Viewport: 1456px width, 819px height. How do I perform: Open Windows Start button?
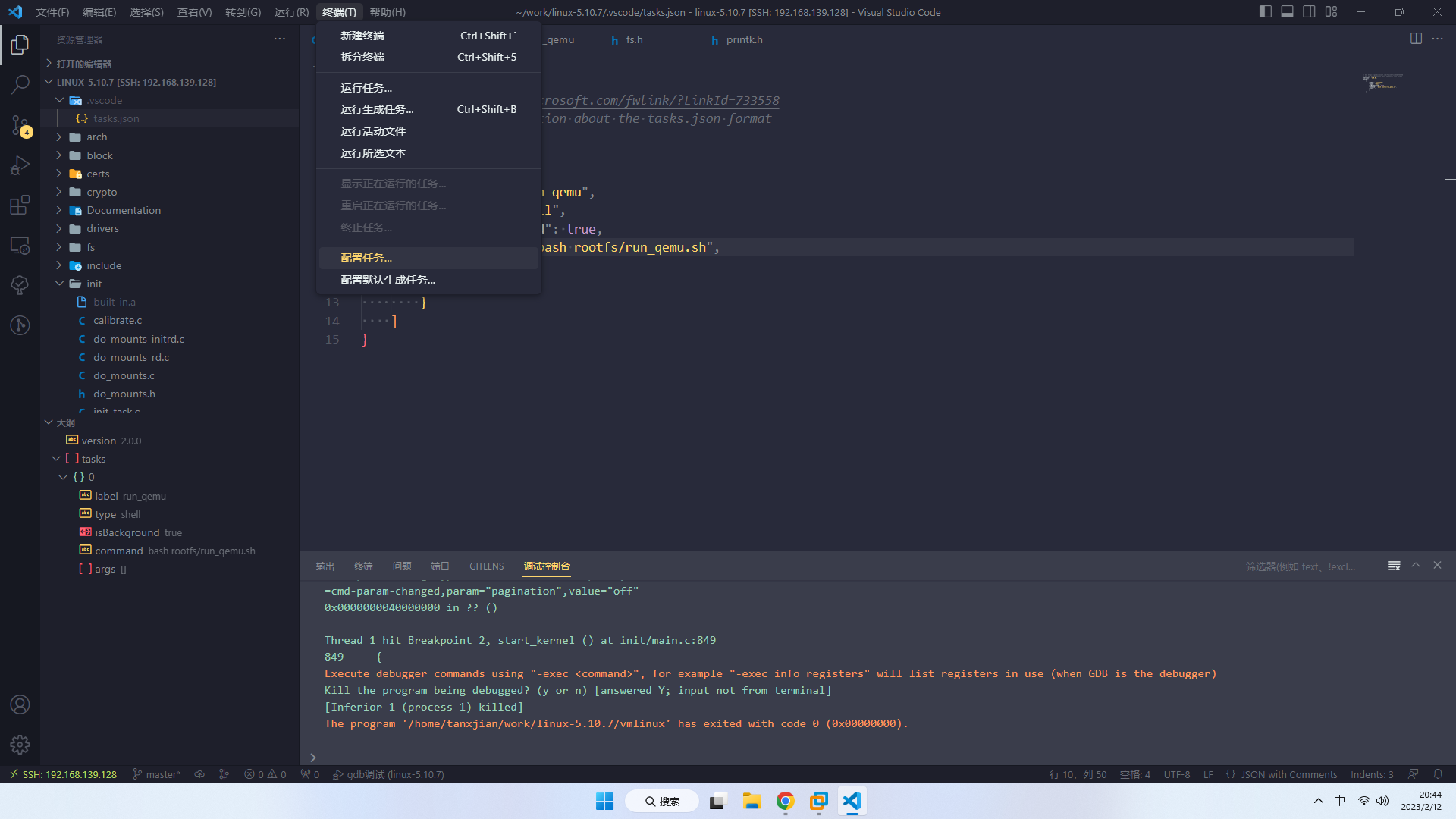point(604,801)
